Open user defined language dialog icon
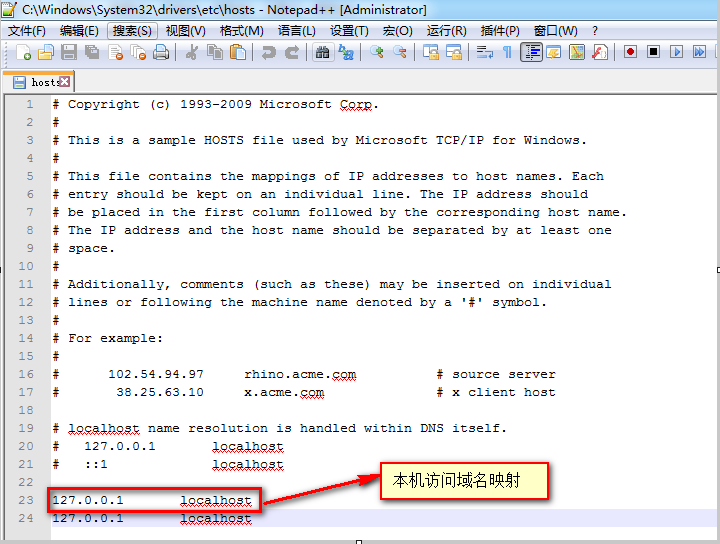 [554, 52]
